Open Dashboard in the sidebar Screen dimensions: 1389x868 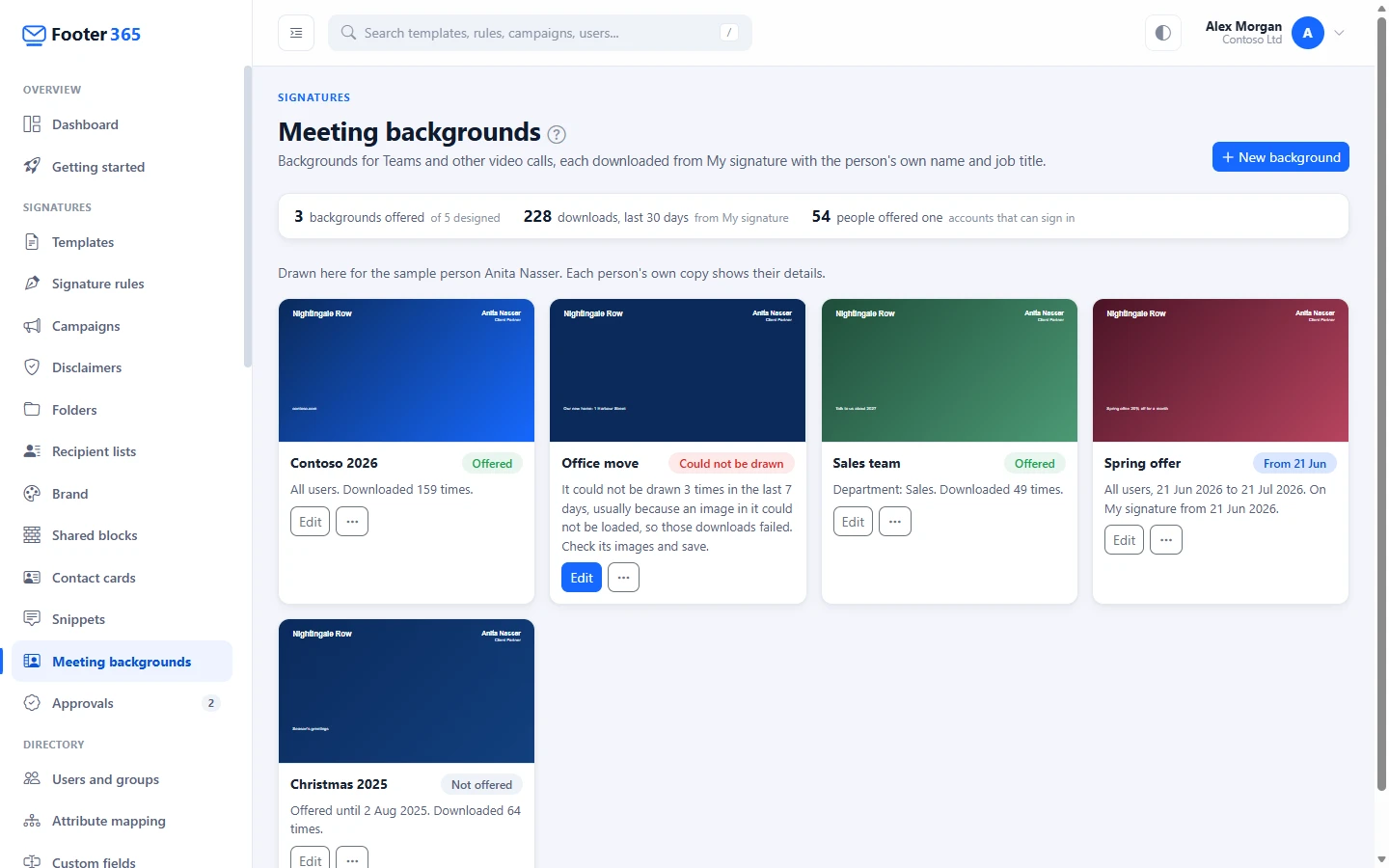click(x=122, y=124)
